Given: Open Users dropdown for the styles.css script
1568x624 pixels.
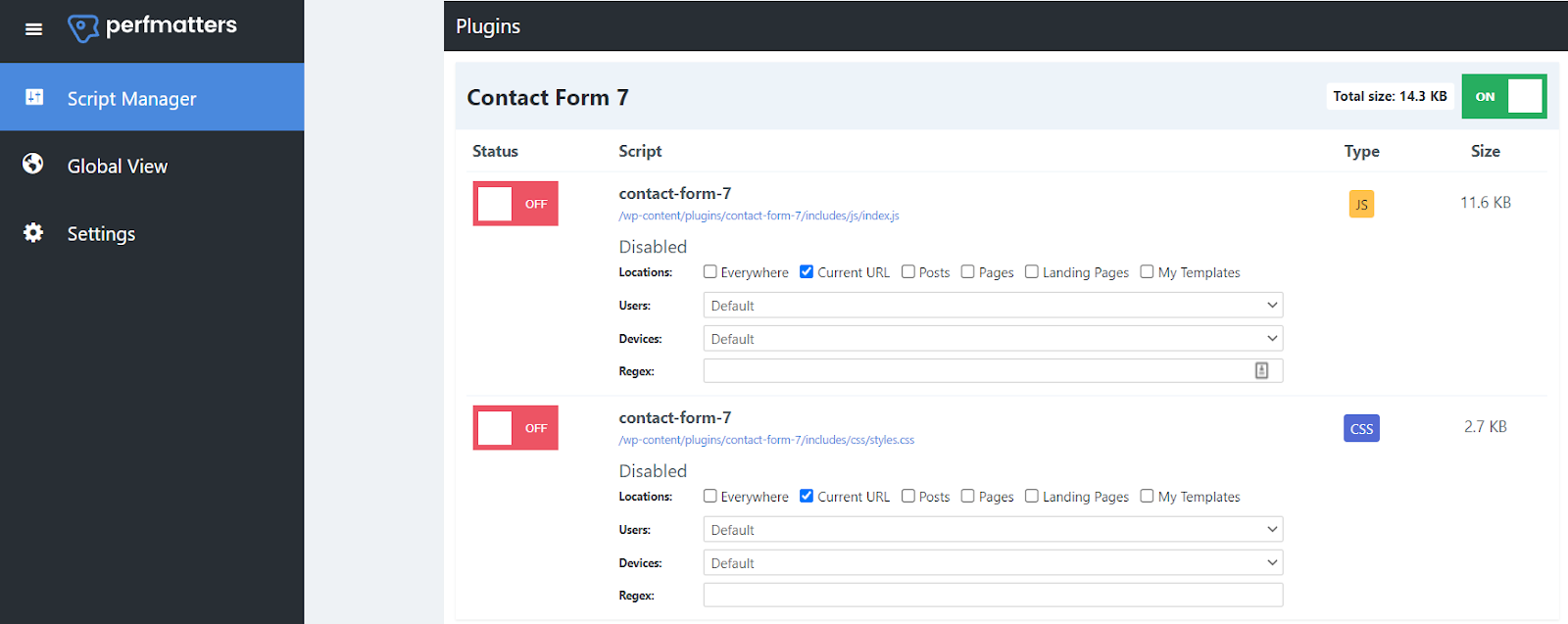Looking at the screenshot, I should [993, 529].
